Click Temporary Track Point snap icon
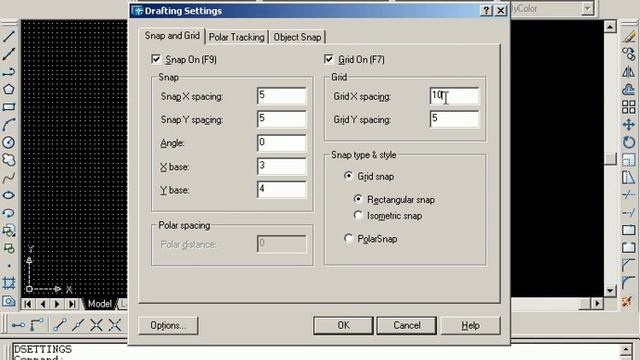 click(x=18, y=325)
